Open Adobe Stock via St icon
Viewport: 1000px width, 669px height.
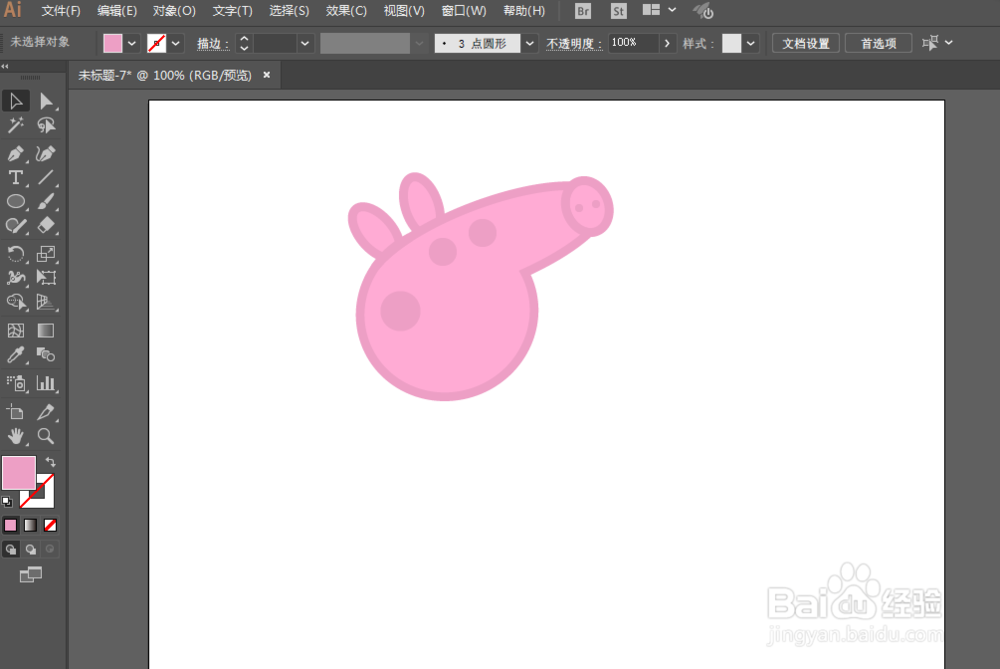pyautogui.click(x=618, y=11)
